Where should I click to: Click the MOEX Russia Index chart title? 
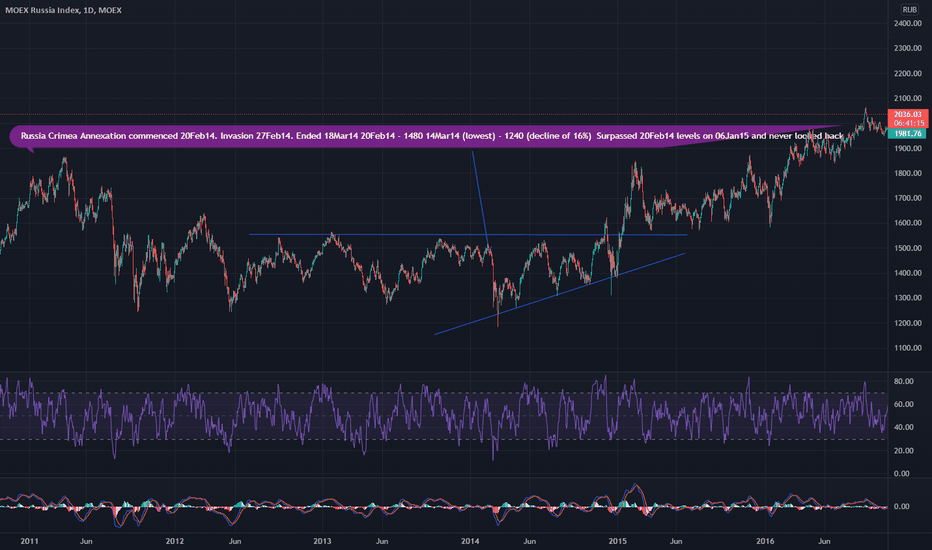coord(64,10)
